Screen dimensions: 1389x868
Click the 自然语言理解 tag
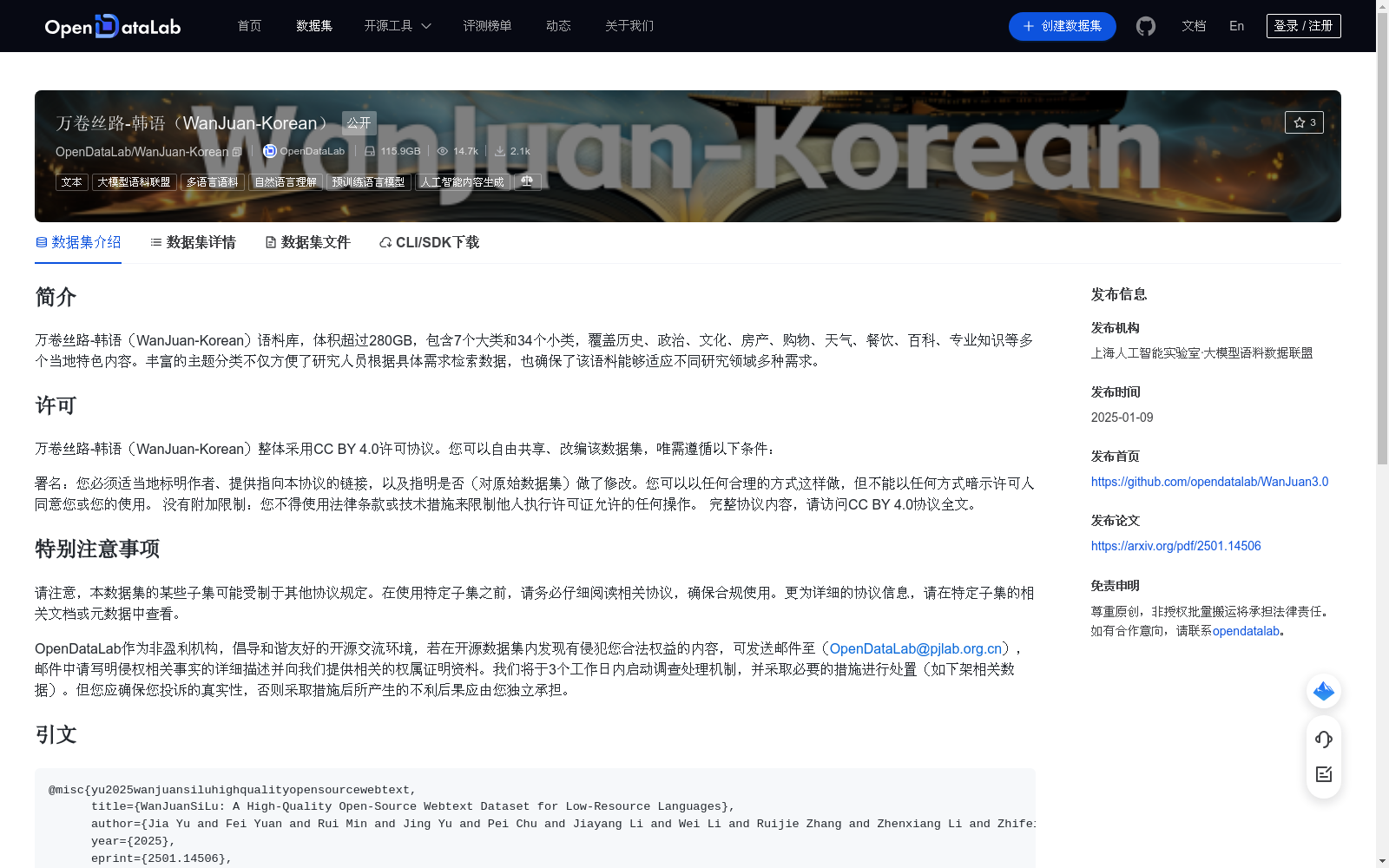click(x=286, y=182)
